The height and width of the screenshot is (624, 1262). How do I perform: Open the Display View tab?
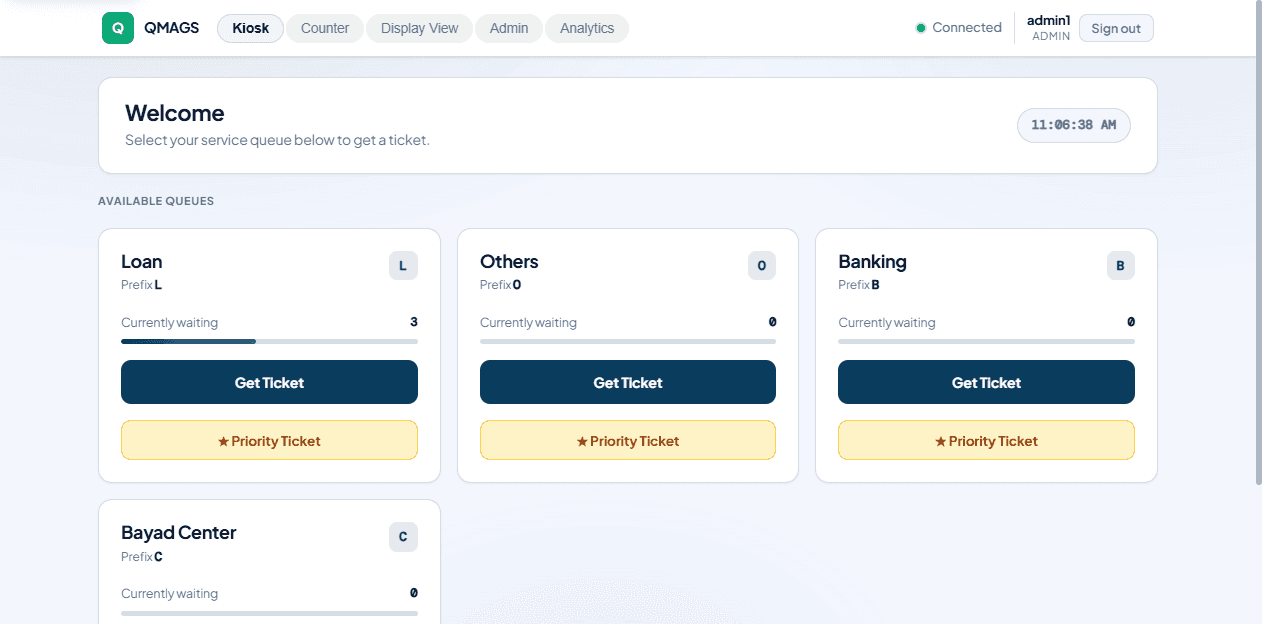click(419, 28)
